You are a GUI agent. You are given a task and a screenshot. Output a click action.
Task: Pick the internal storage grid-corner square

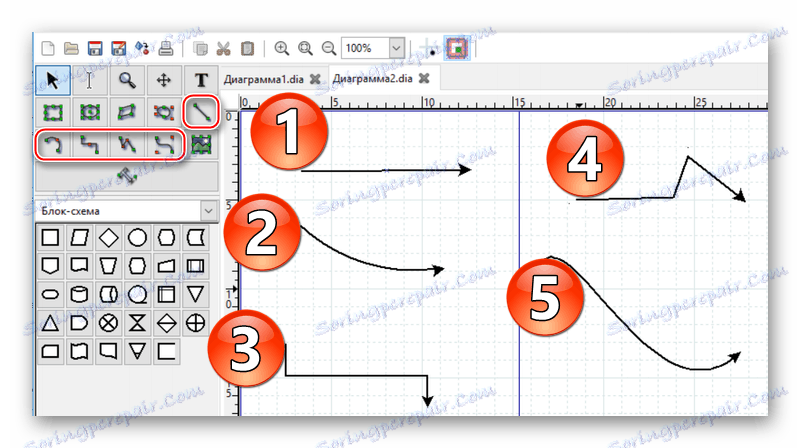coord(166,294)
